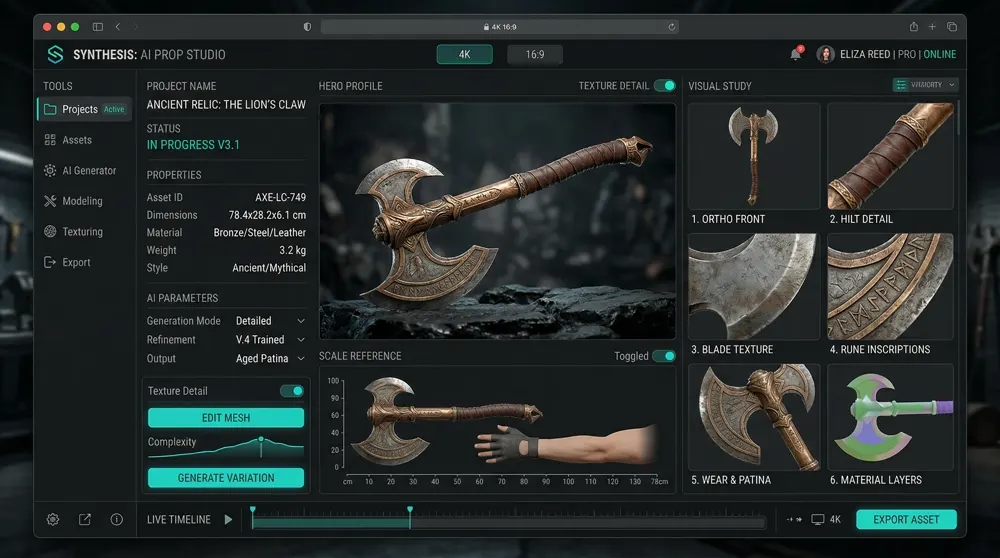Click the timeline start marker
Viewport: 1000px width, 558px height.
253,510
